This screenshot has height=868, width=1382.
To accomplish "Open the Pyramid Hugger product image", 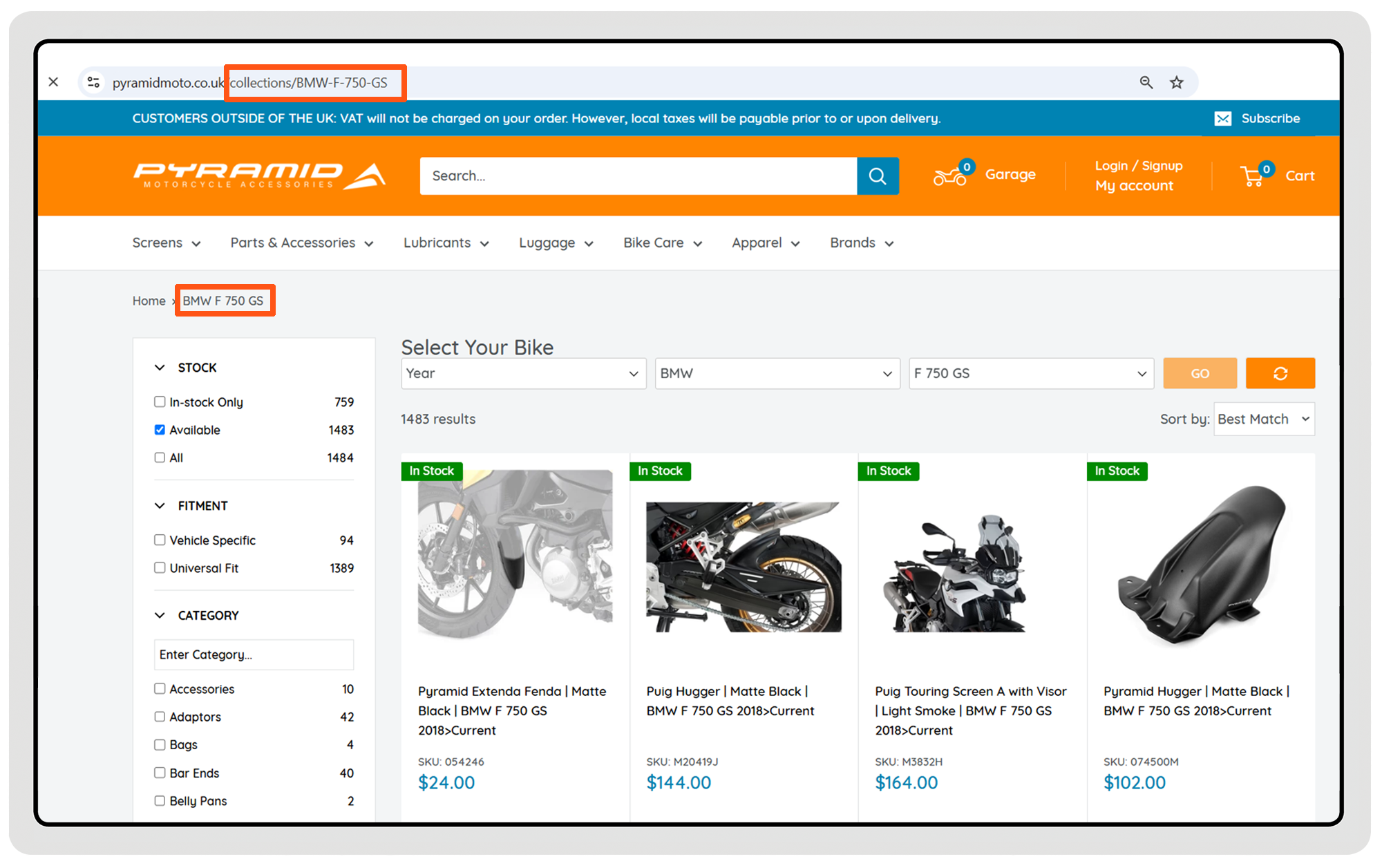I will (x=1202, y=565).
